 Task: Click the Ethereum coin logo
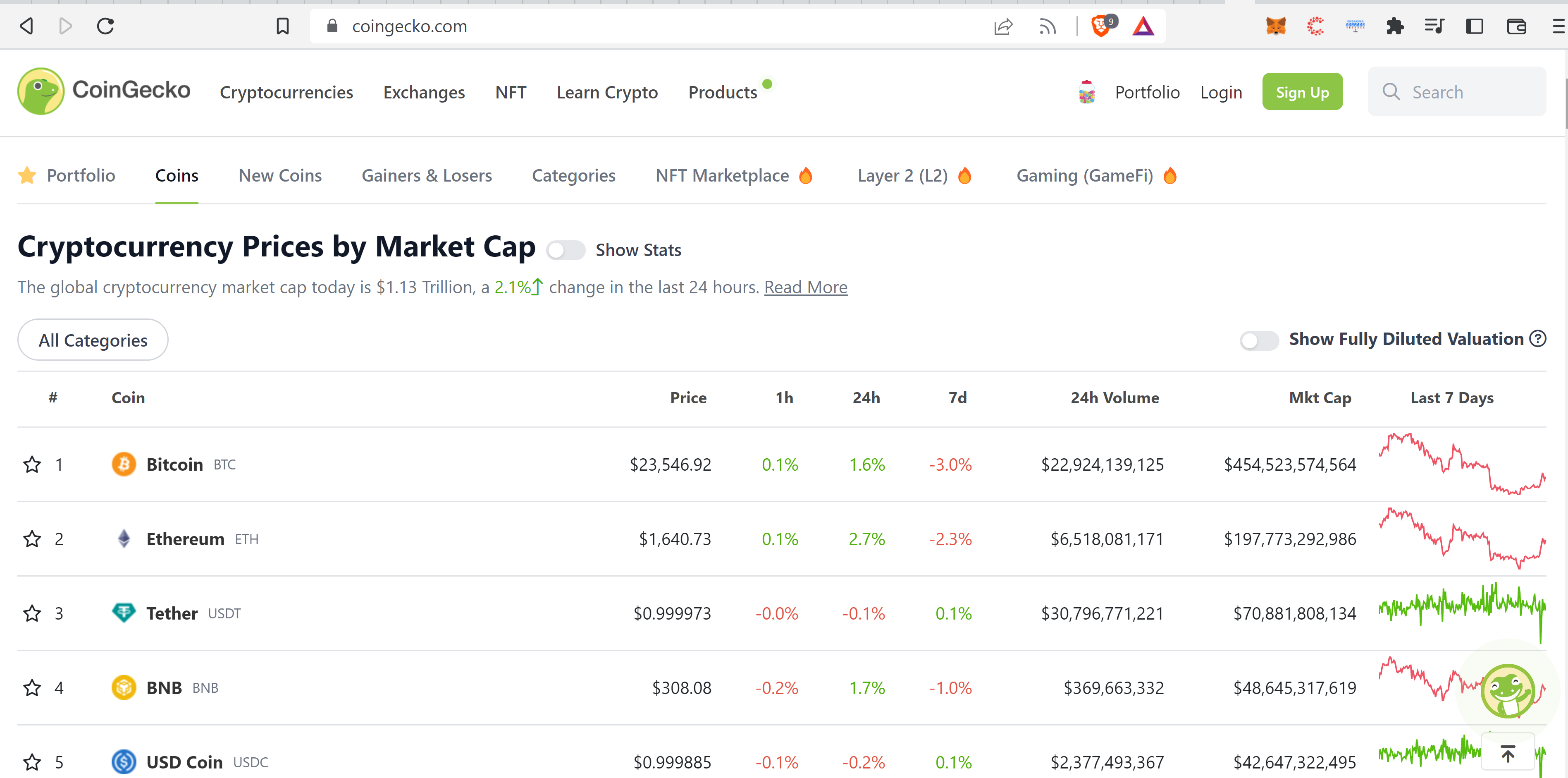pyautogui.click(x=124, y=539)
